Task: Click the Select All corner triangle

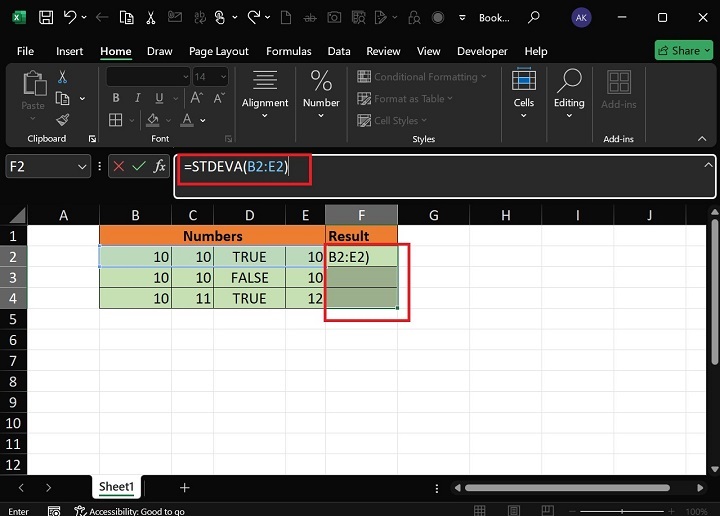Action: tap(17, 215)
